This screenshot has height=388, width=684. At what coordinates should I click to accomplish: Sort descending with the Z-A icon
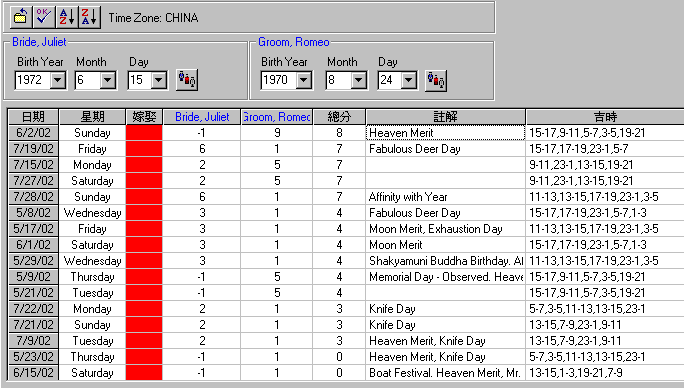pos(90,17)
